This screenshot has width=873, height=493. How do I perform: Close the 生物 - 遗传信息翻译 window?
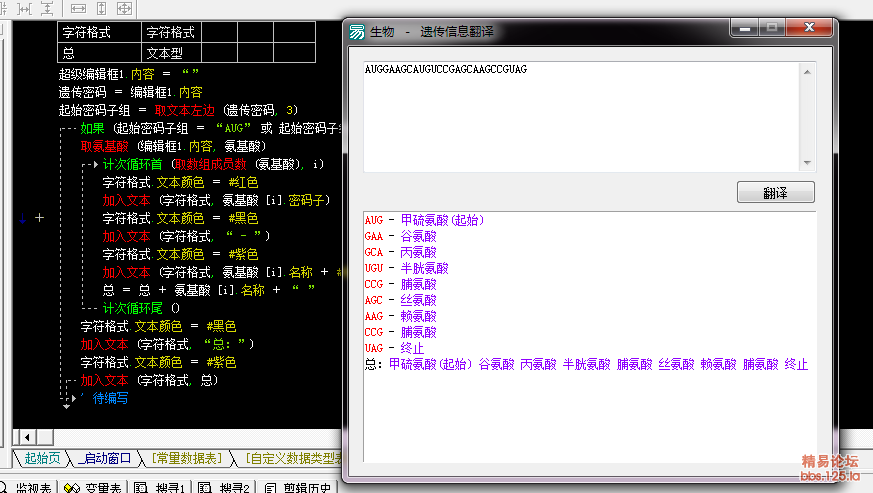pos(809,28)
